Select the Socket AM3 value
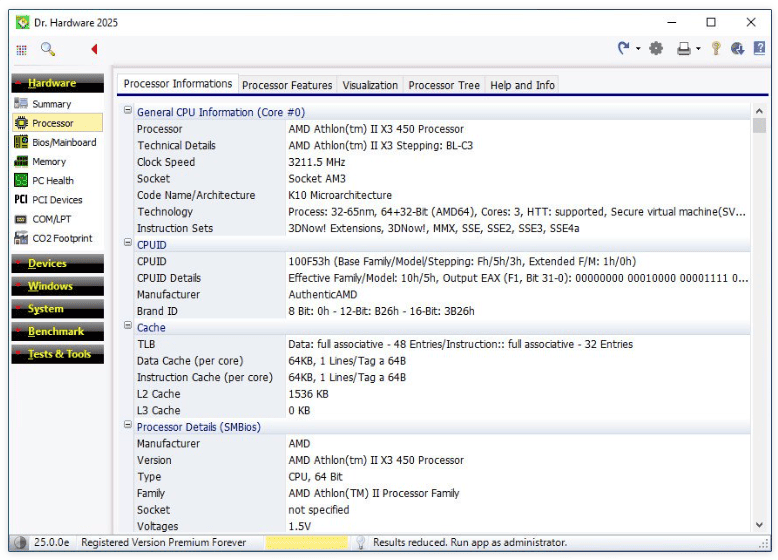Screen dimensions: 778x560 (x=317, y=179)
